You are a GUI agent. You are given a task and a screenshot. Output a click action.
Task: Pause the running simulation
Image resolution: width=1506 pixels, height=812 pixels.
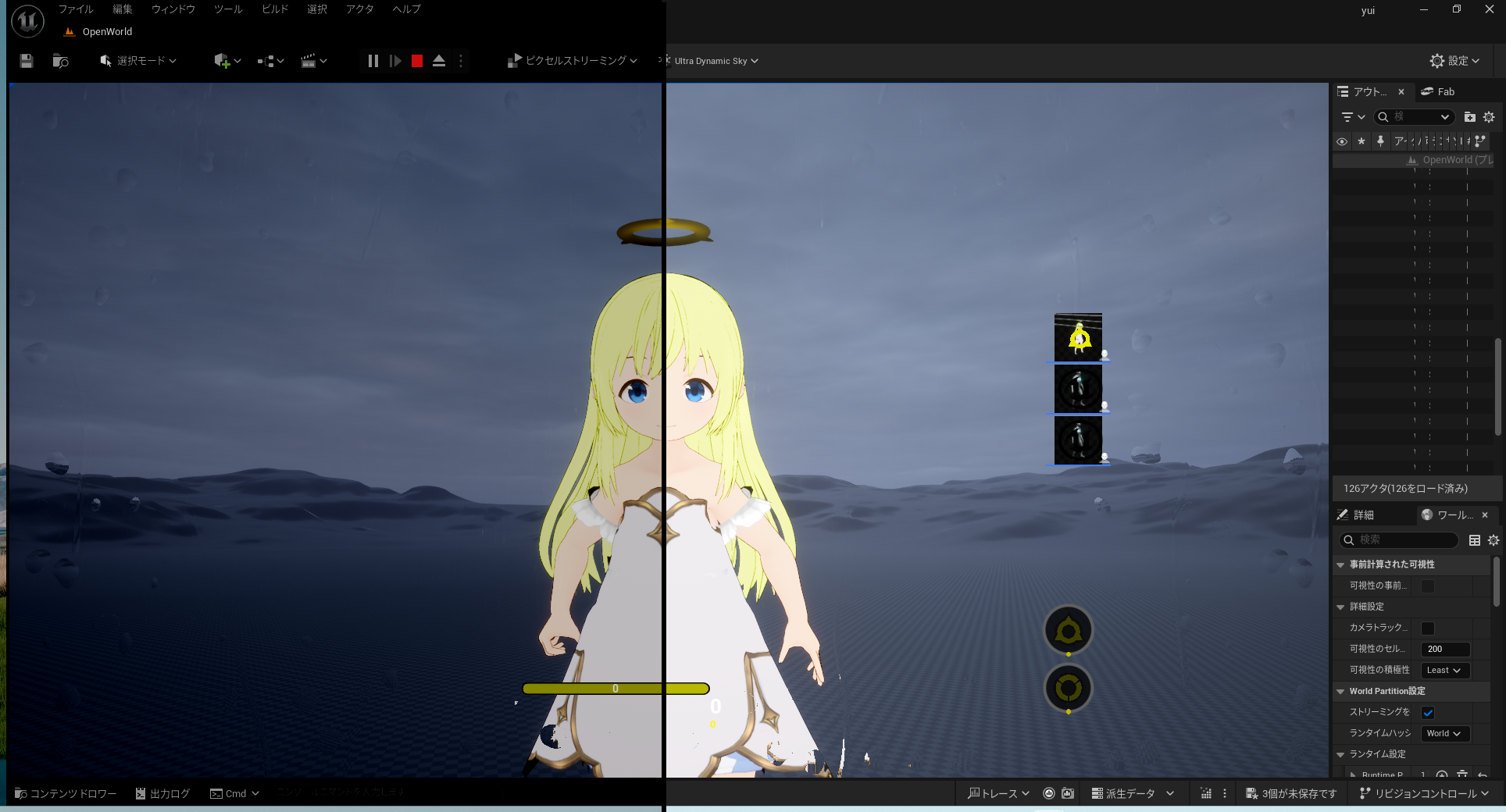[373, 61]
